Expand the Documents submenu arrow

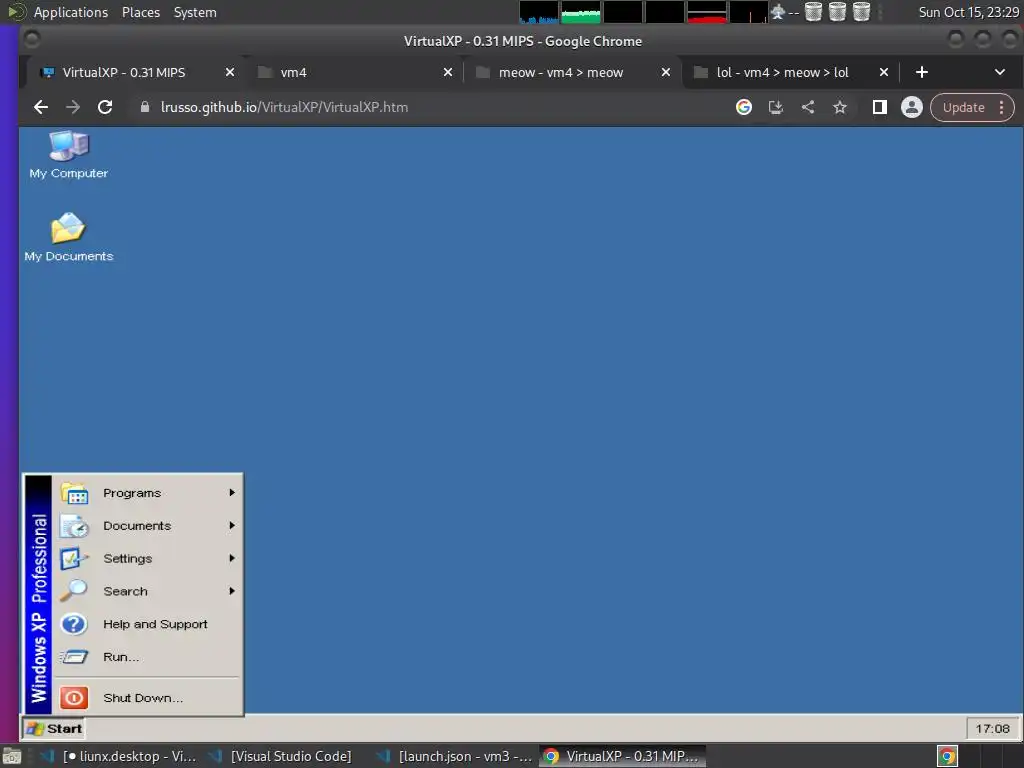click(x=232, y=526)
